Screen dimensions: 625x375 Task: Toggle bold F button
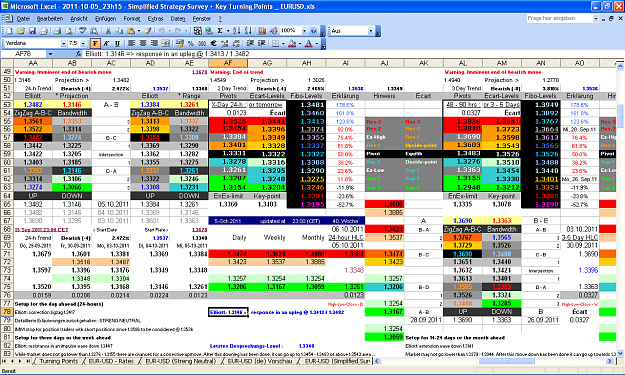pyautogui.click(x=95, y=43)
